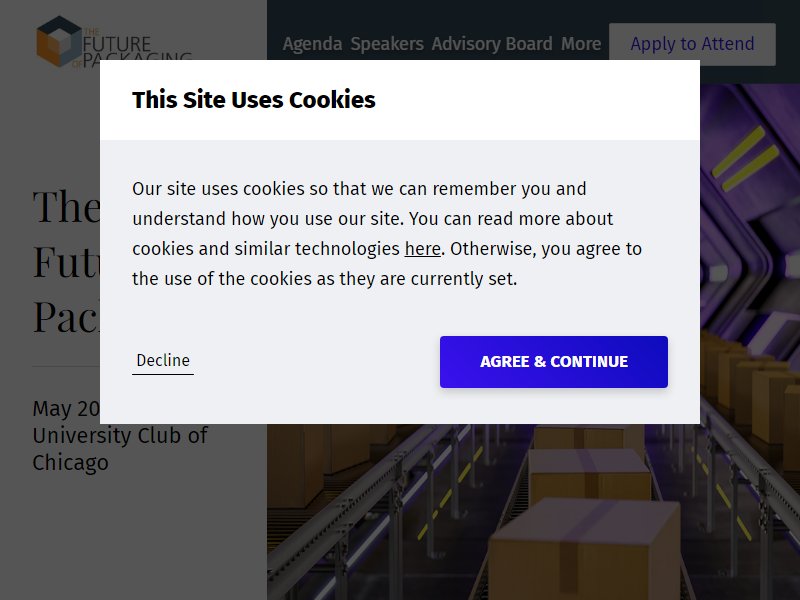Click the cube icon in the site logo
This screenshot has height=600, width=800.
pos(58,41)
